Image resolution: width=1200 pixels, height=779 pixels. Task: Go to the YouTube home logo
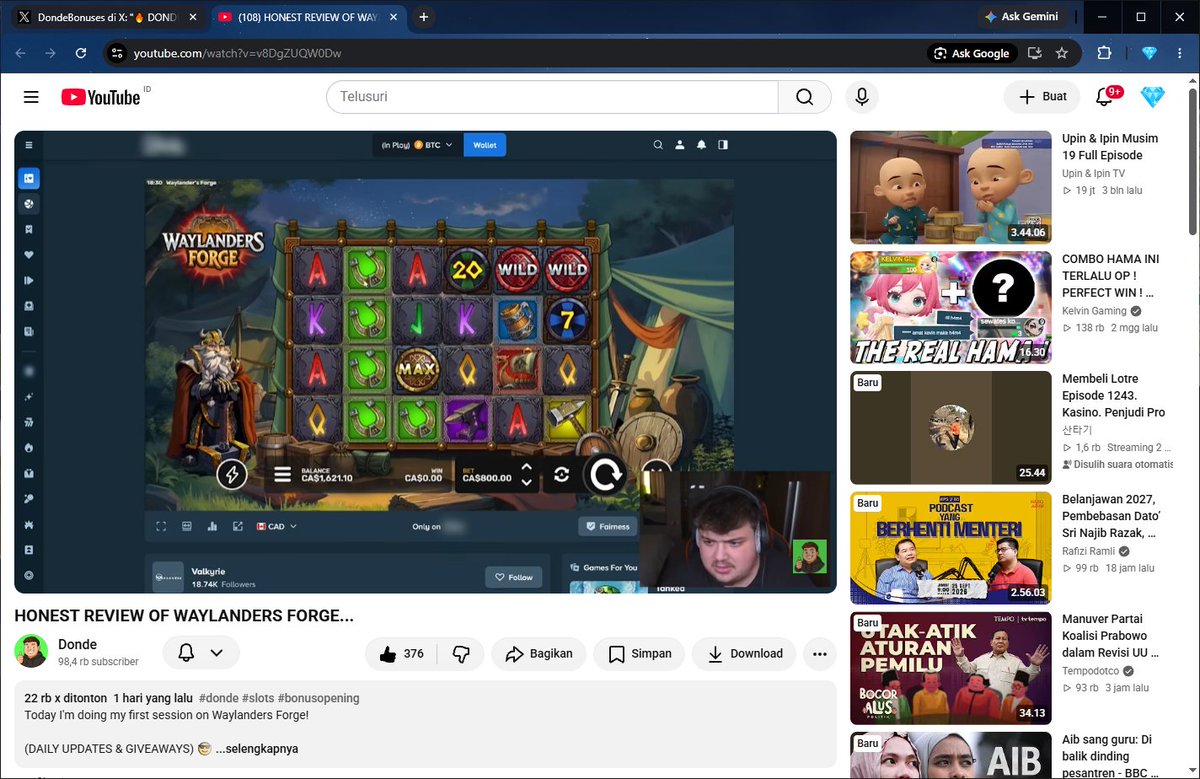click(101, 97)
